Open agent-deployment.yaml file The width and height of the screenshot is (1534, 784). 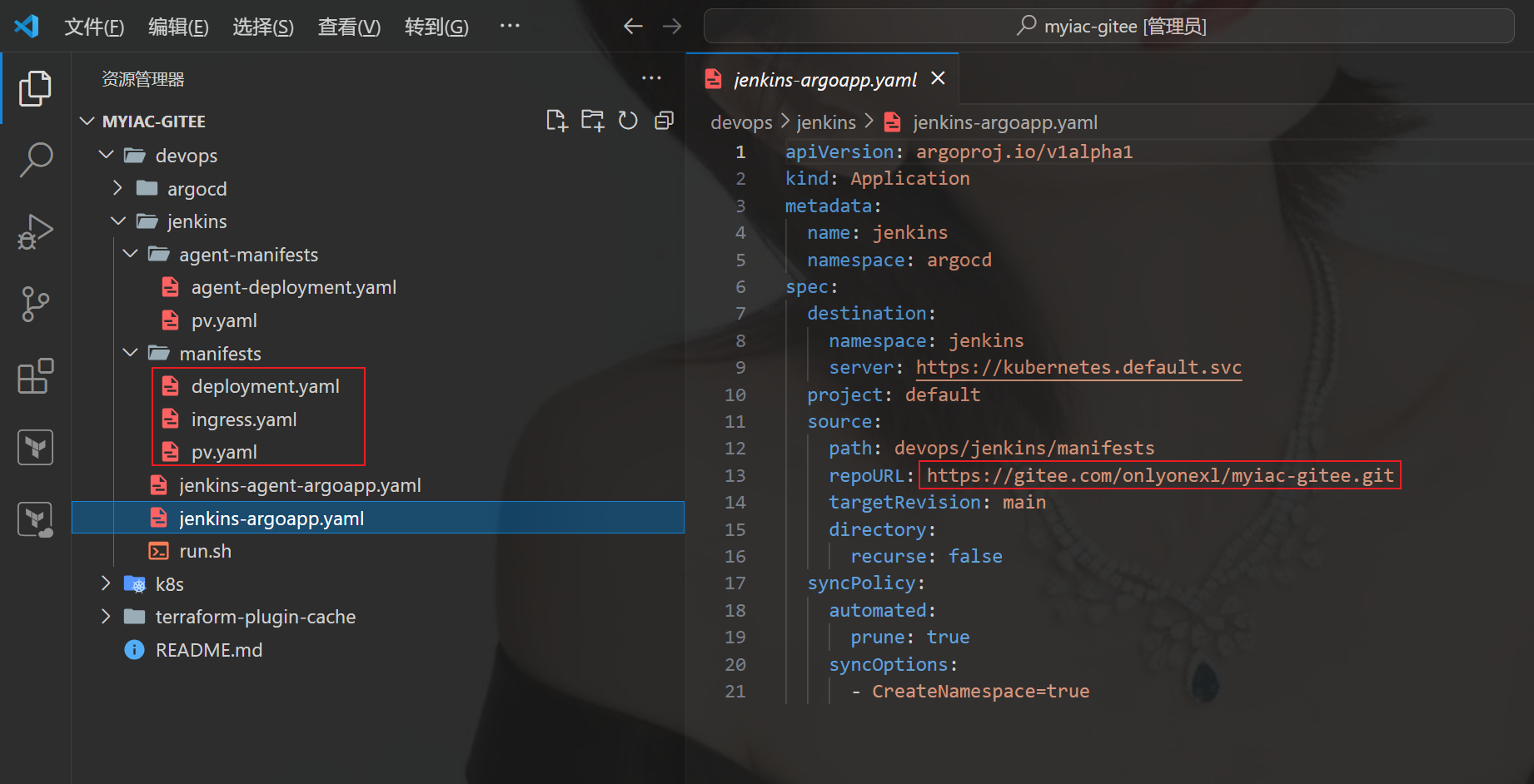tap(294, 287)
